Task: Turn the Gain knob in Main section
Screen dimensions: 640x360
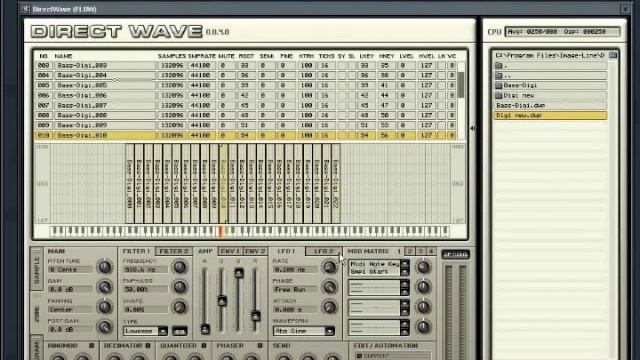Action: (104, 287)
